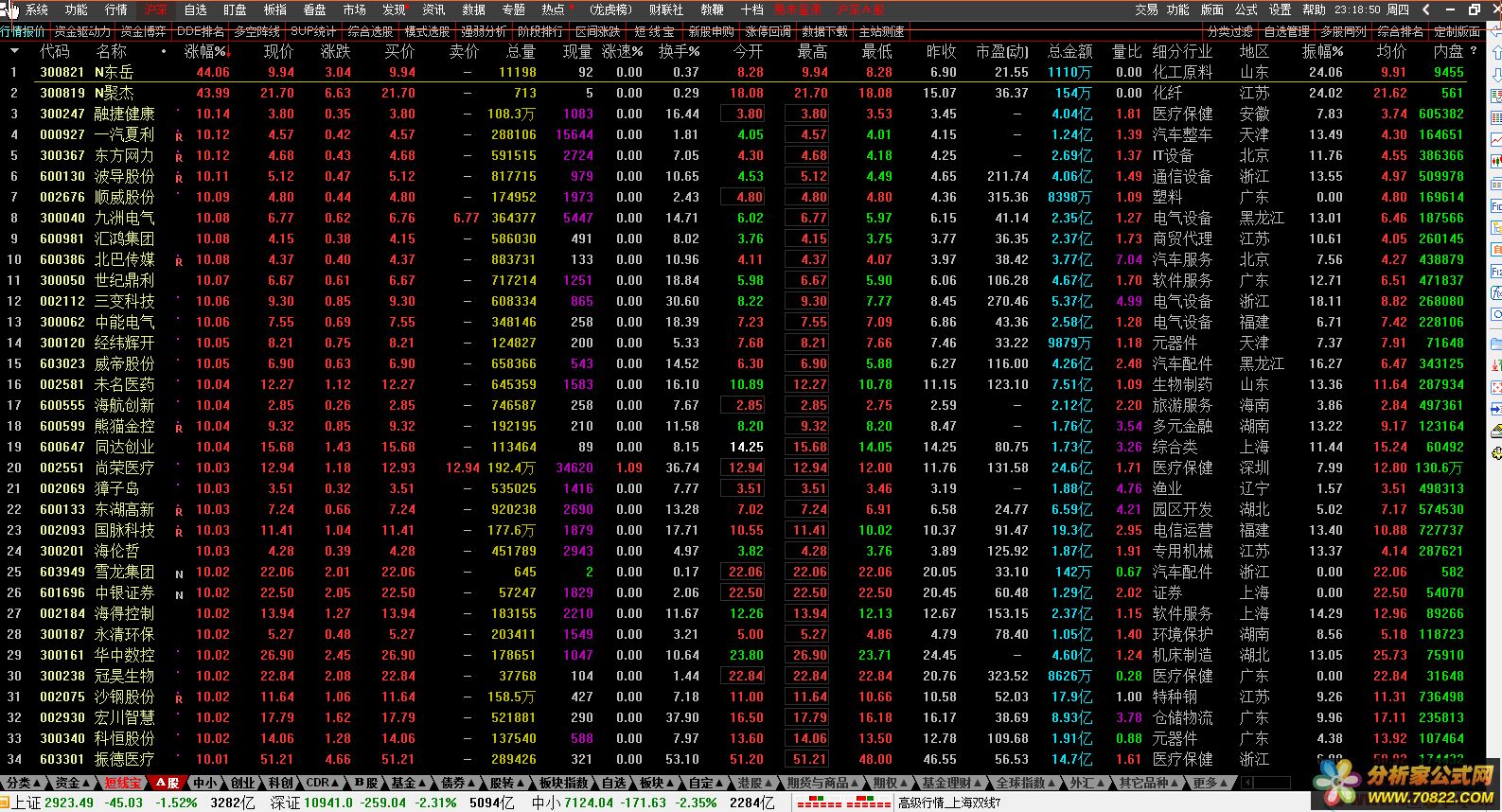Open the 设置 menu
Image resolution: width=1502 pixels, height=812 pixels.
point(1281,9)
